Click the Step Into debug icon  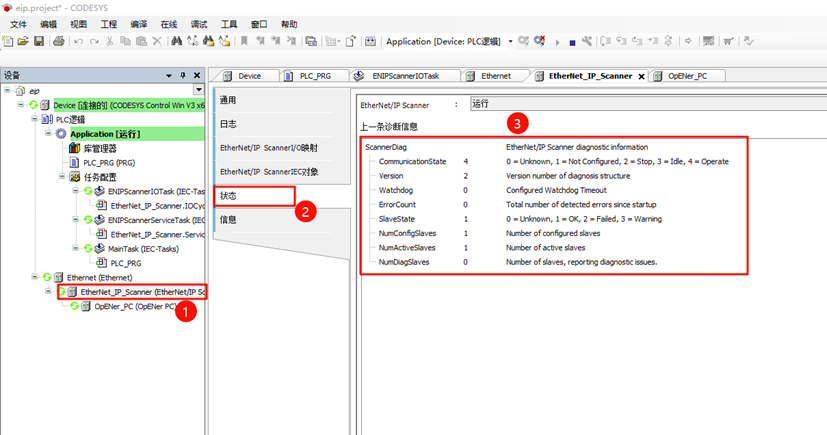pyautogui.click(x=621, y=41)
